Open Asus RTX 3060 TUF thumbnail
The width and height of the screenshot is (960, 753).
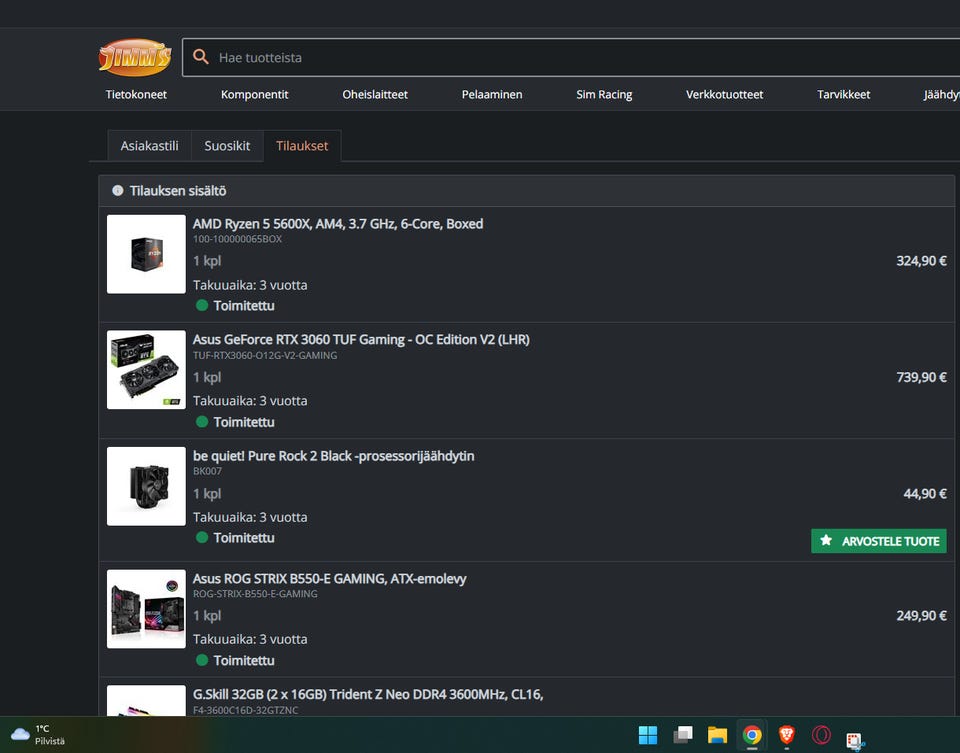point(146,370)
